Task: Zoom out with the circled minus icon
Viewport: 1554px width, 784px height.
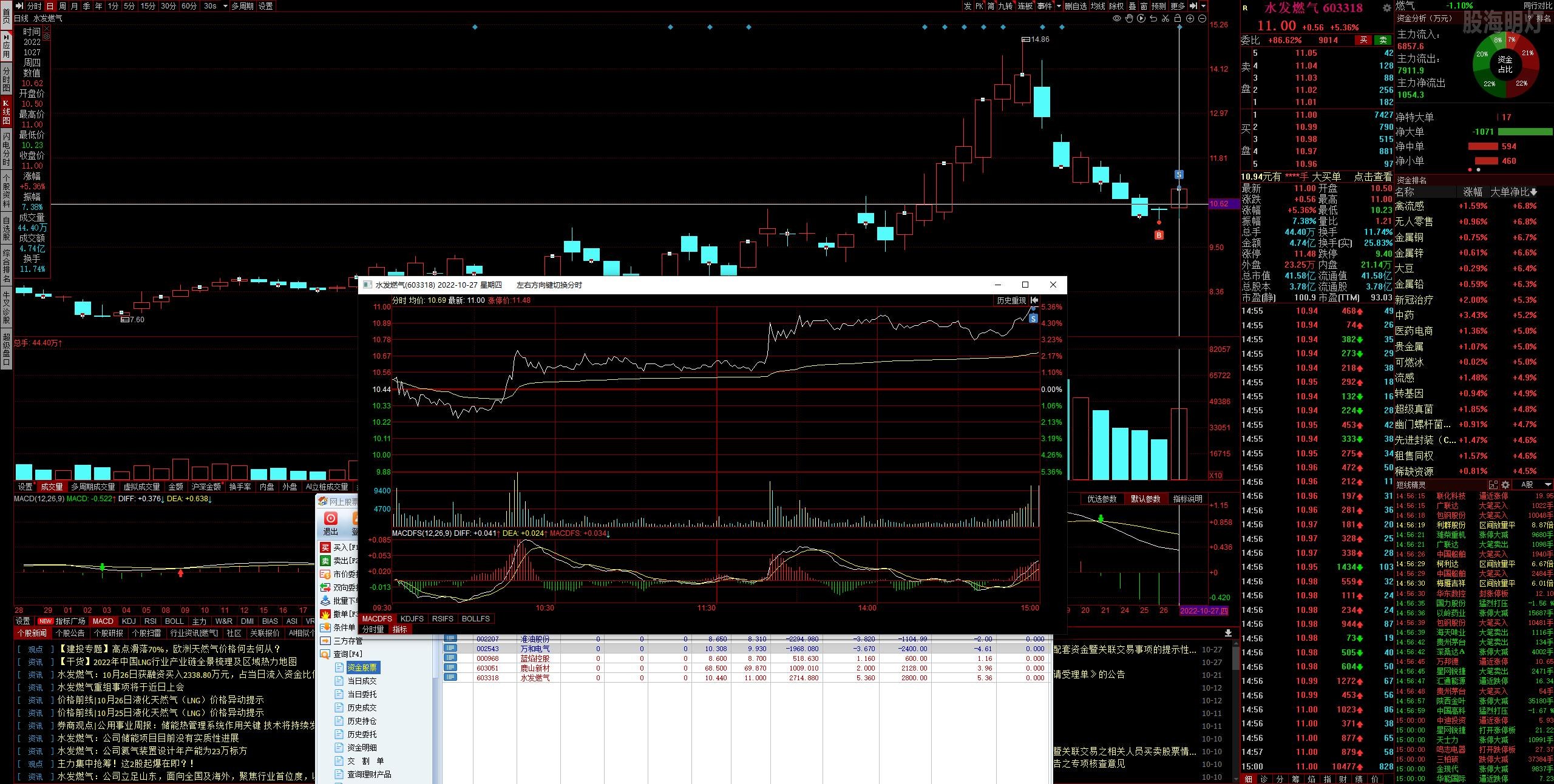Action: (1202, 19)
